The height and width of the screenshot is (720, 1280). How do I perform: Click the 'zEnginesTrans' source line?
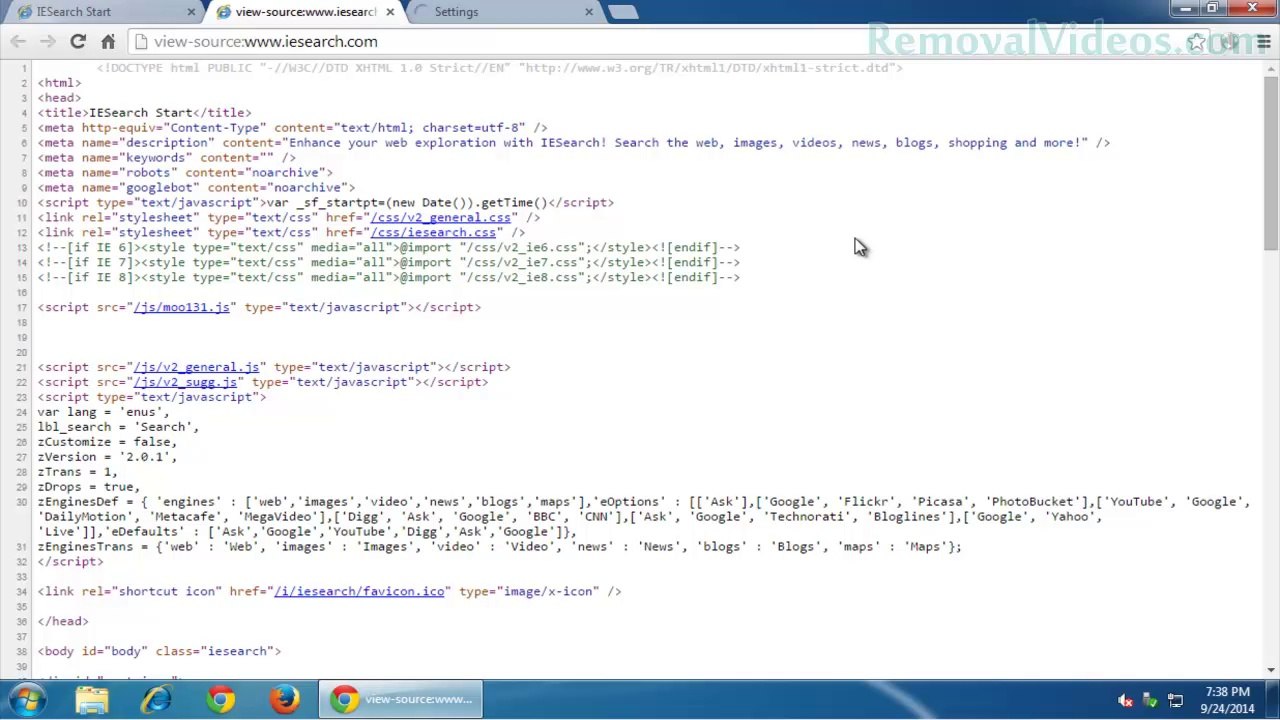pyautogui.click(x=499, y=546)
